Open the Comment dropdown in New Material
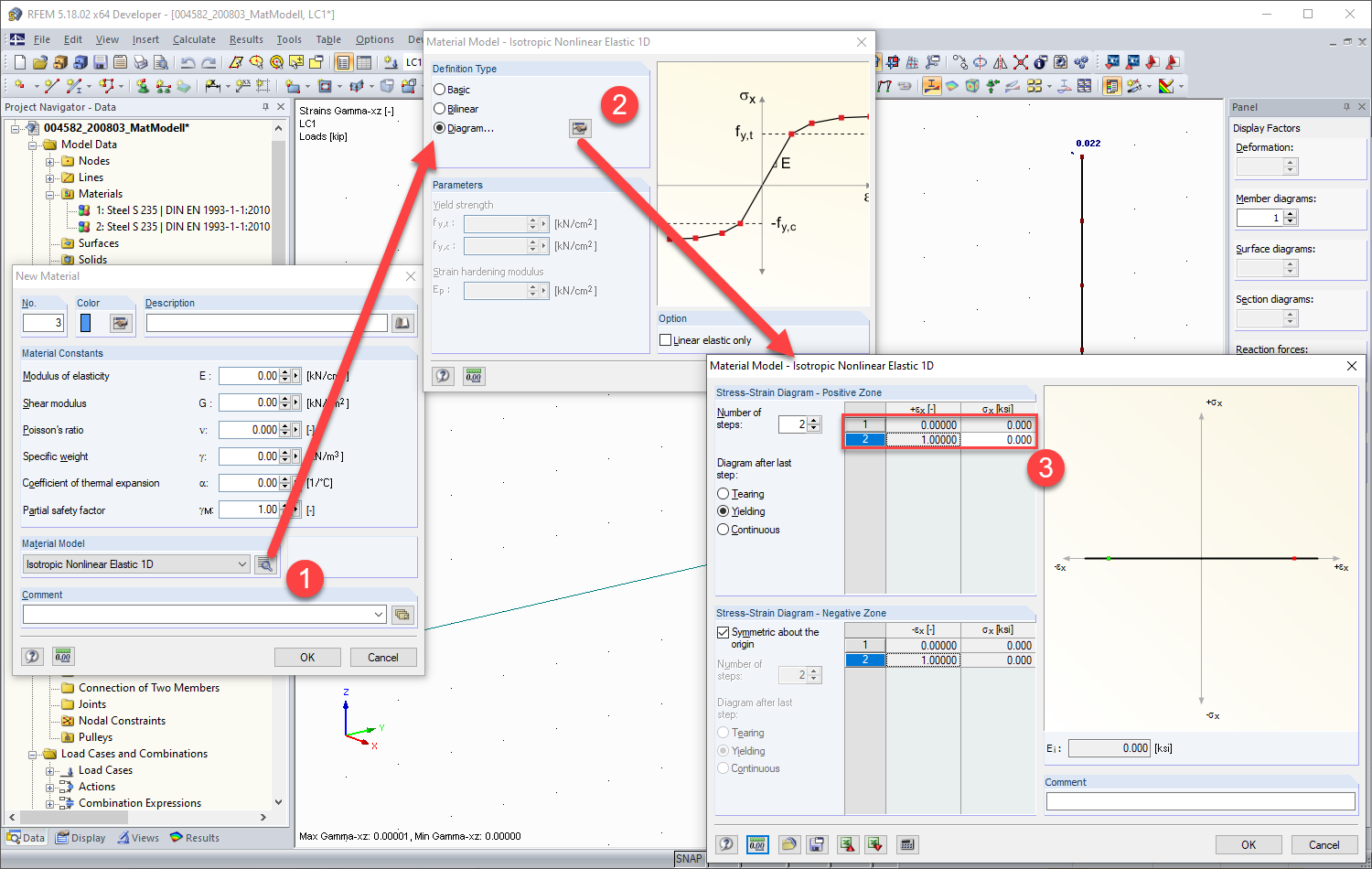This screenshot has width=1372, height=869. coord(375,614)
